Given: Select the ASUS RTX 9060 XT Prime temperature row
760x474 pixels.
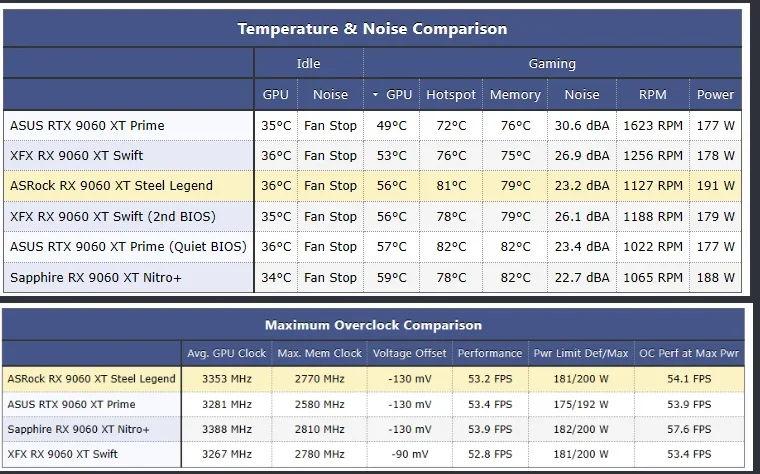Looking at the screenshot, I should [x=372, y=126].
